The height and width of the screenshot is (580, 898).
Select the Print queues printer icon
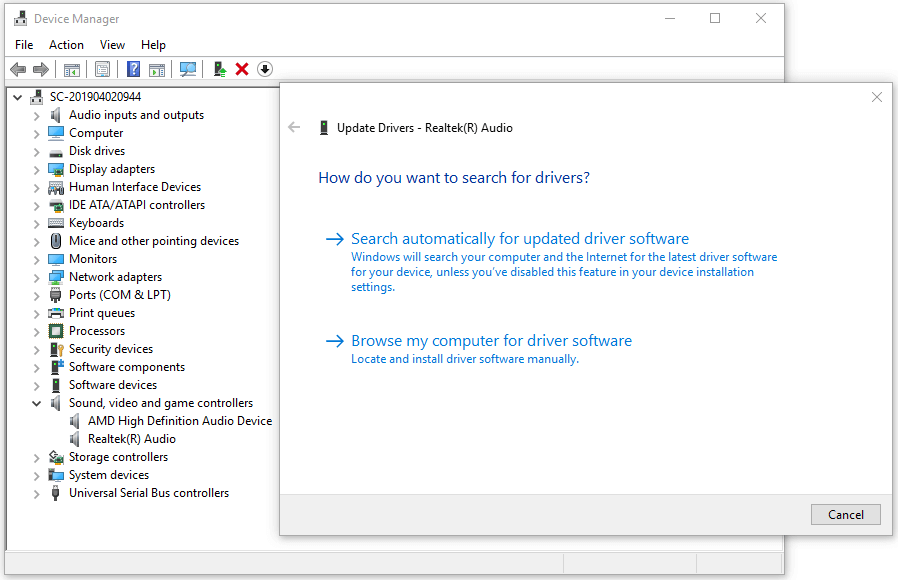coord(56,313)
